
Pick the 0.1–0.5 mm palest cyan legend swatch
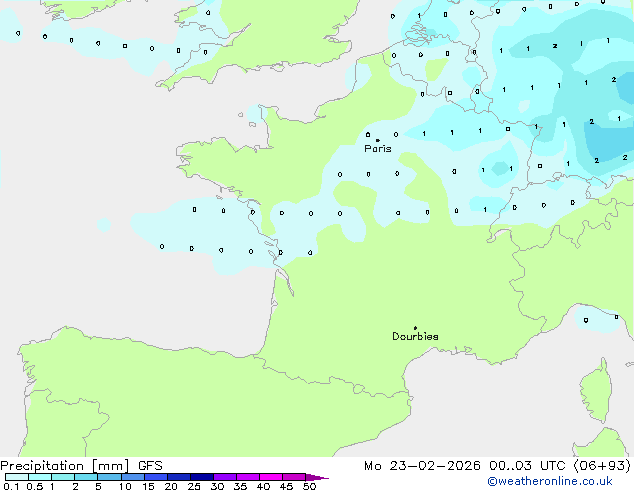pyautogui.click(x=17, y=477)
